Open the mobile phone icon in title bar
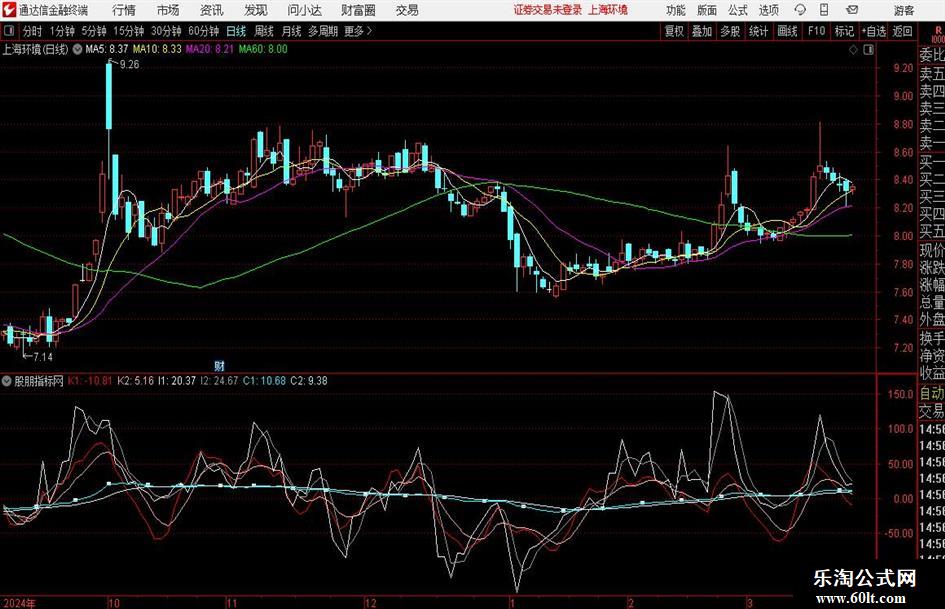Viewport: 945px width, 609px height. [x=824, y=10]
